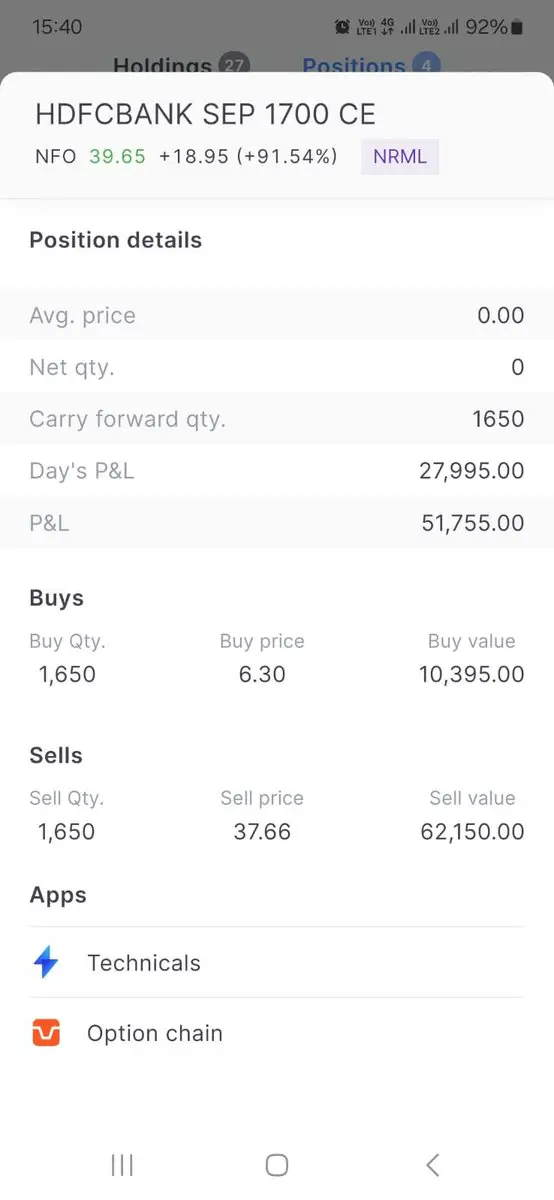
Task: Tap the Avg. price row
Action: pyautogui.click(x=277, y=315)
